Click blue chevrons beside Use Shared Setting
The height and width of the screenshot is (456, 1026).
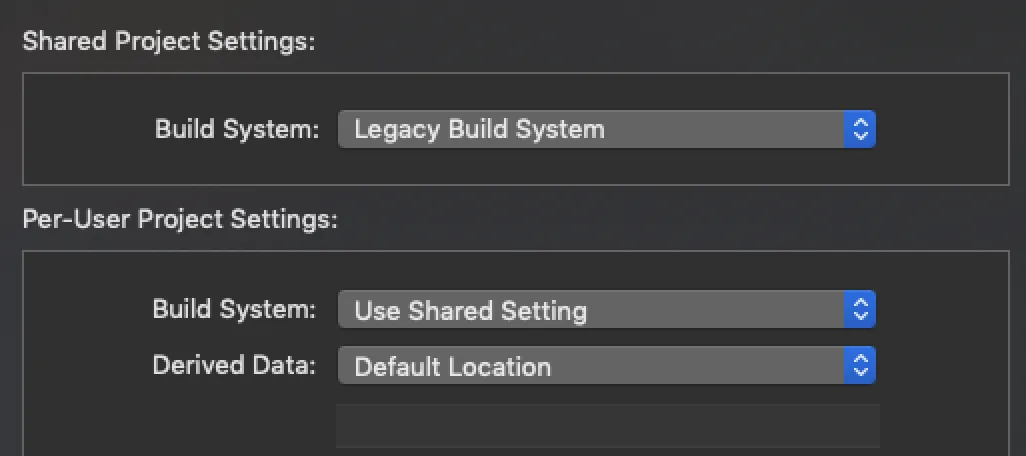pos(859,310)
